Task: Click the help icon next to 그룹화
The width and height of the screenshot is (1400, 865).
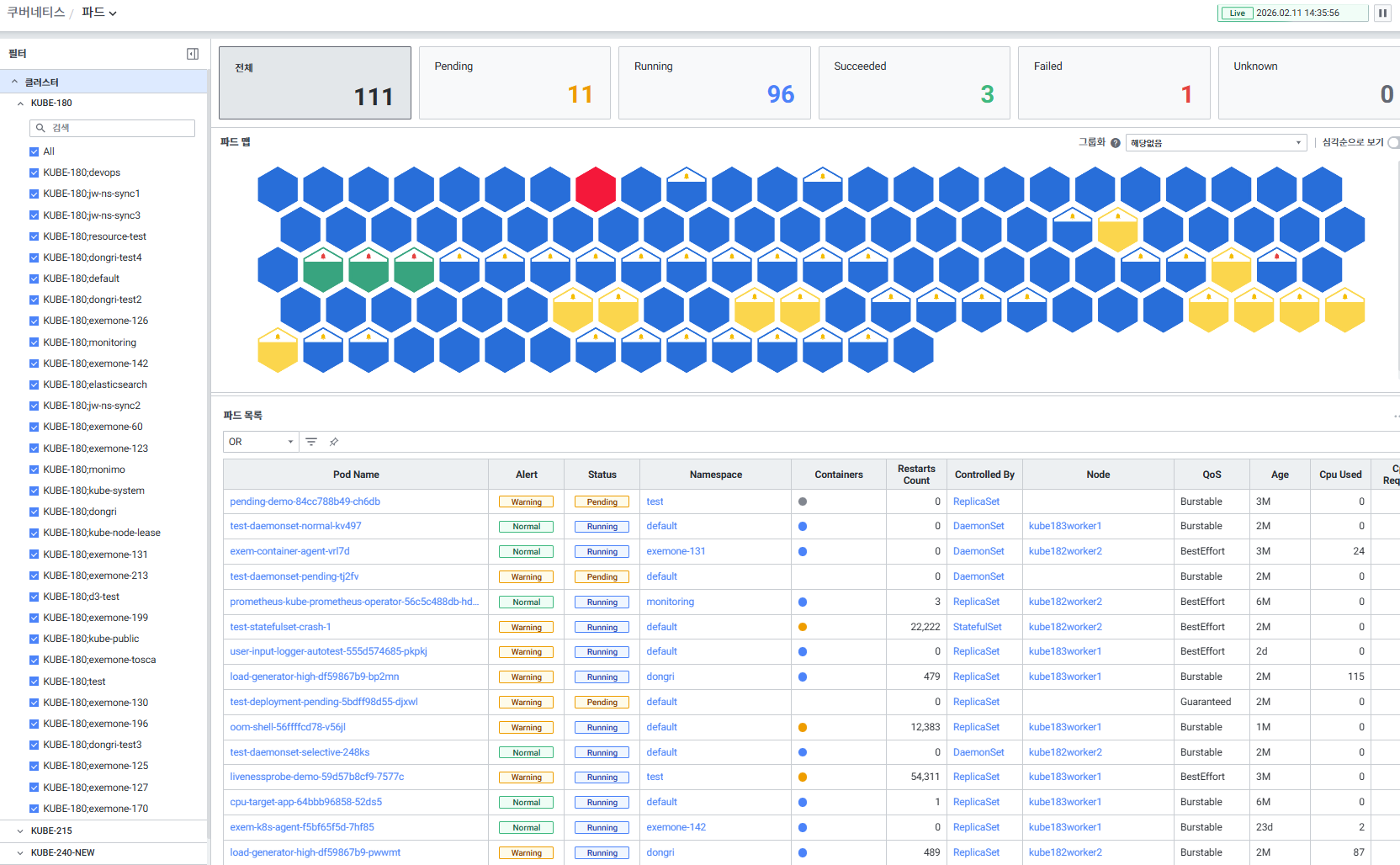Action: pyautogui.click(x=1116, y=143)
